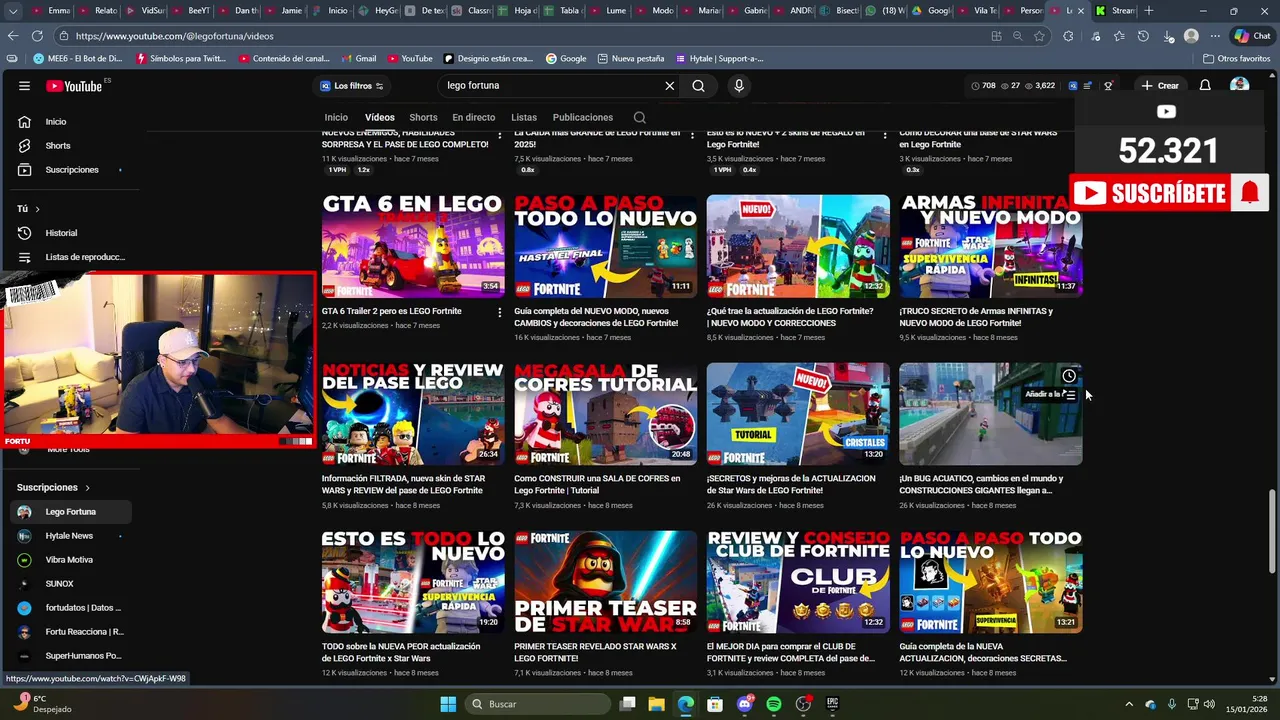Screen dimensions: 1280x720
Task: Open Otros favoritos bookmarks folder
Action: pos(1237,59)
